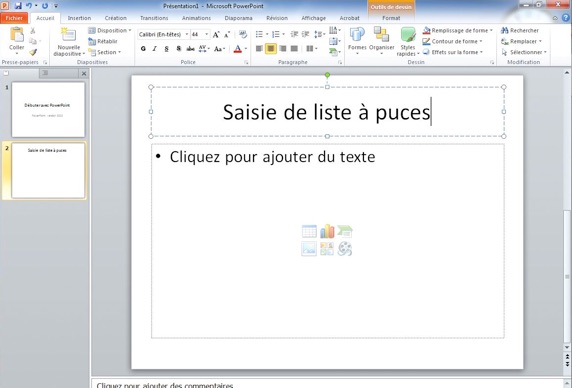Insert clip art via the placeholder icon

(327, 249)
